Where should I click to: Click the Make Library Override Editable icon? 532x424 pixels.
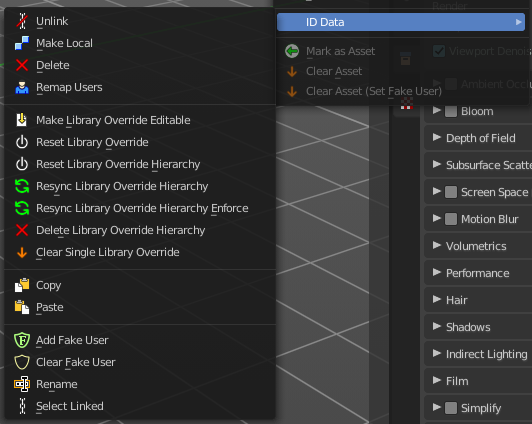[x=22, y=120]
